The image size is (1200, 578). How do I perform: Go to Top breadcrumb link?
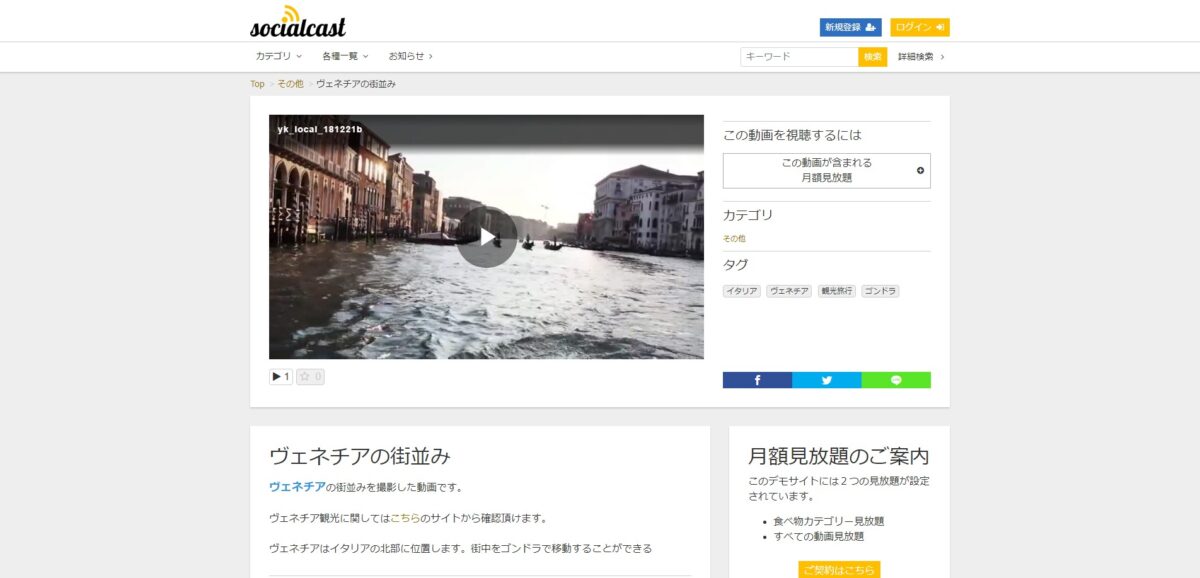(257, 84)
